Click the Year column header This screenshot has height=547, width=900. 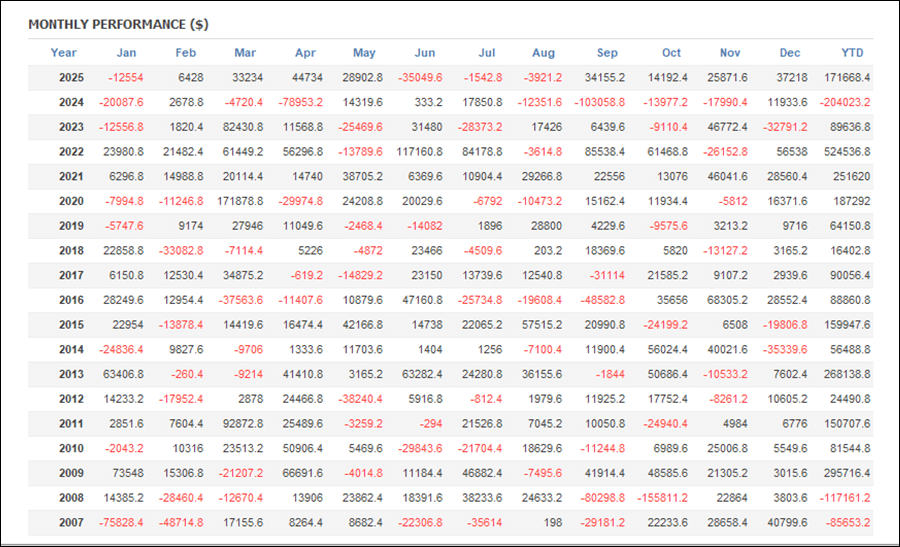tap(63, 53)
